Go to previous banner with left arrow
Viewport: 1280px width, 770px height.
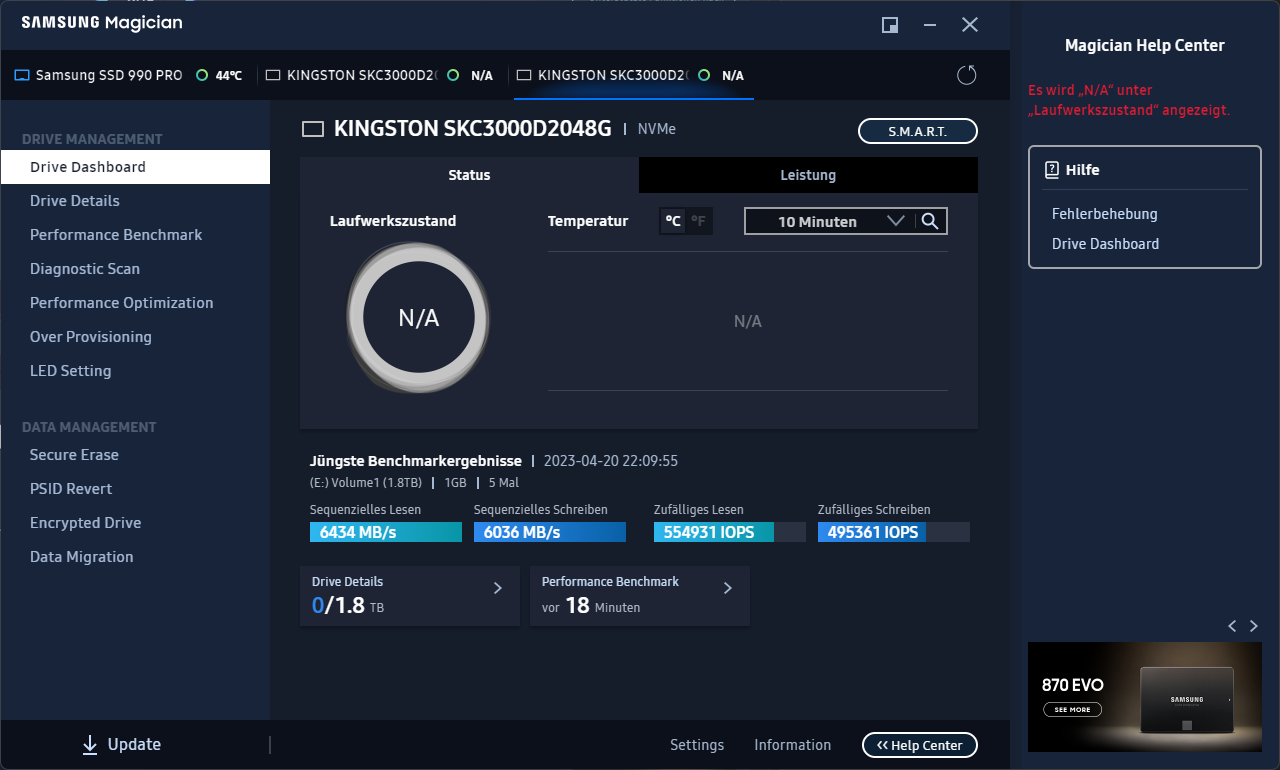[x=1232, y=626]
